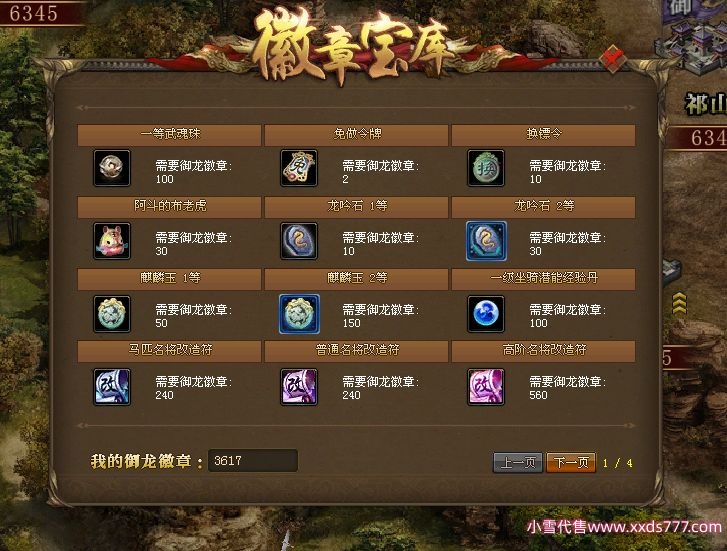Select the 麒麟玉 1等 jade icon

coord(112,314)
